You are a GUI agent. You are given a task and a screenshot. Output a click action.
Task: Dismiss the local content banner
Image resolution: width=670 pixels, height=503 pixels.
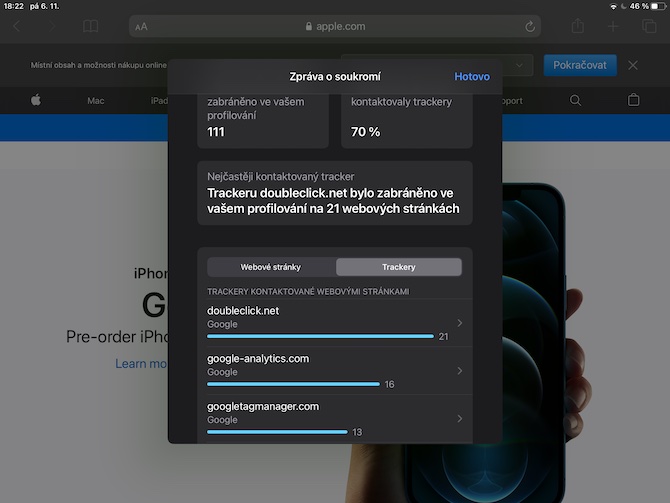pyautogui.click(x=633, y=65)
